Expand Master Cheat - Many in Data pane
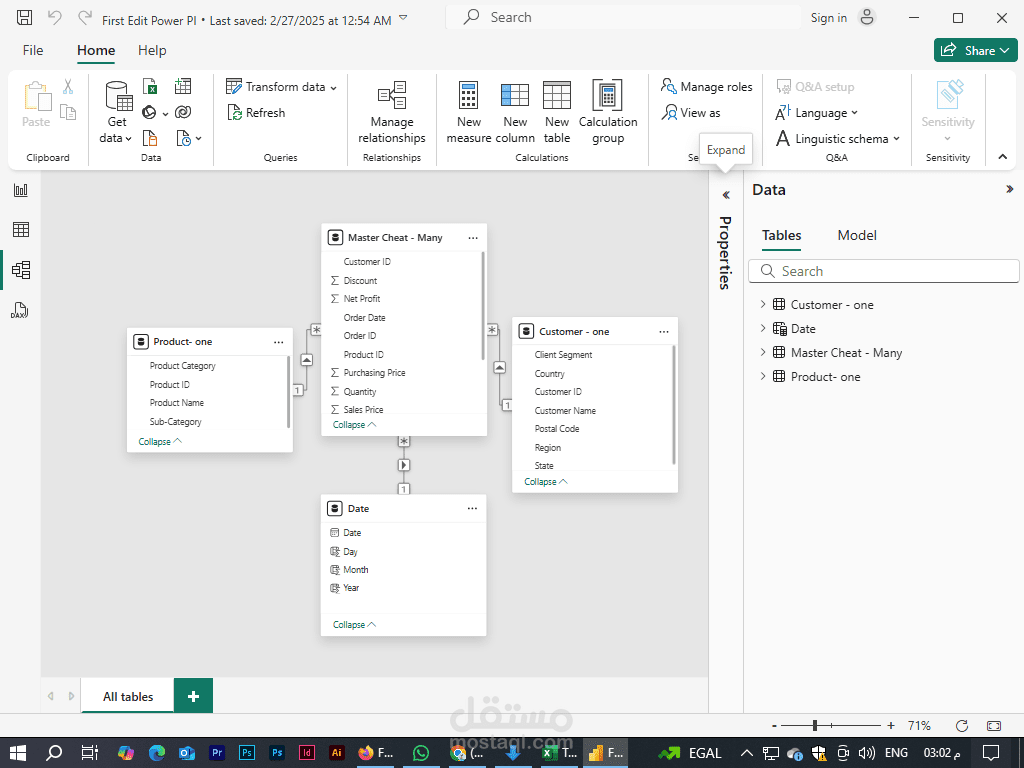This screenshot has height=768, width=1024. pyautogui.click(x=763, y=353)
